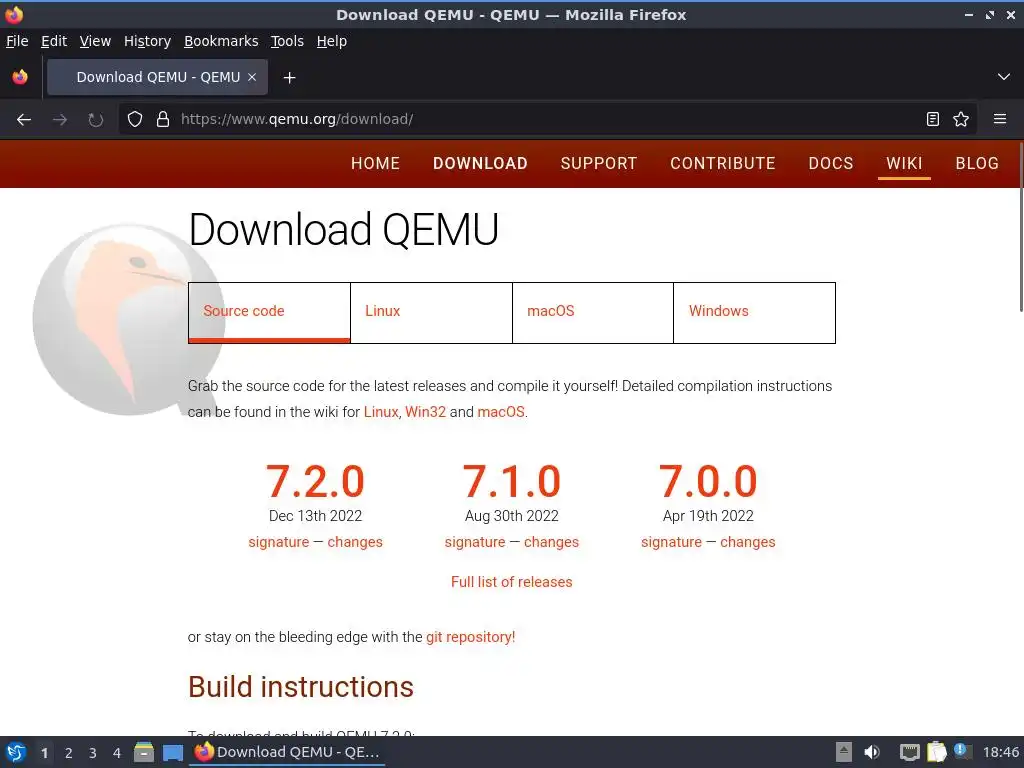
Task: Click the network tray icon
Action: (x=910, y=752)
